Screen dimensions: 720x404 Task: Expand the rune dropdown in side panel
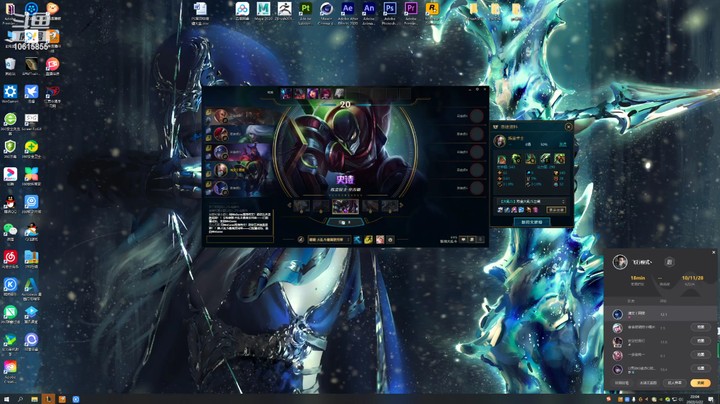tap(532, 202)
